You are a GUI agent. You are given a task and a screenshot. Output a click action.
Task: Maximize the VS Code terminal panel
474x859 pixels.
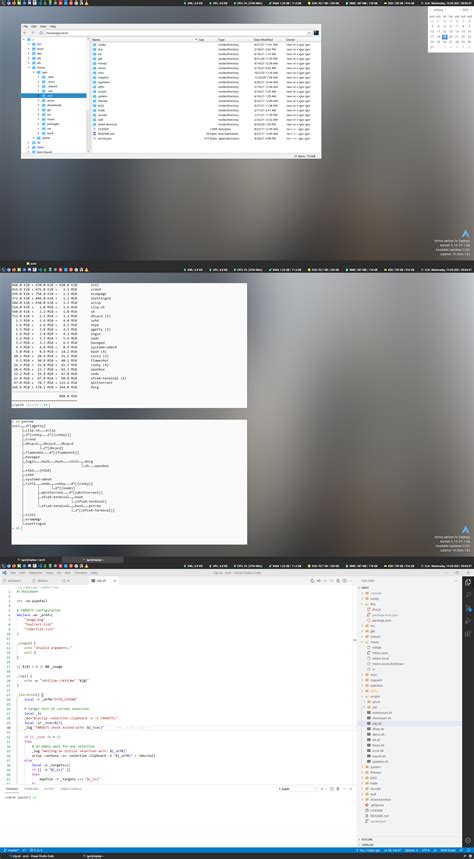(344, 789)
